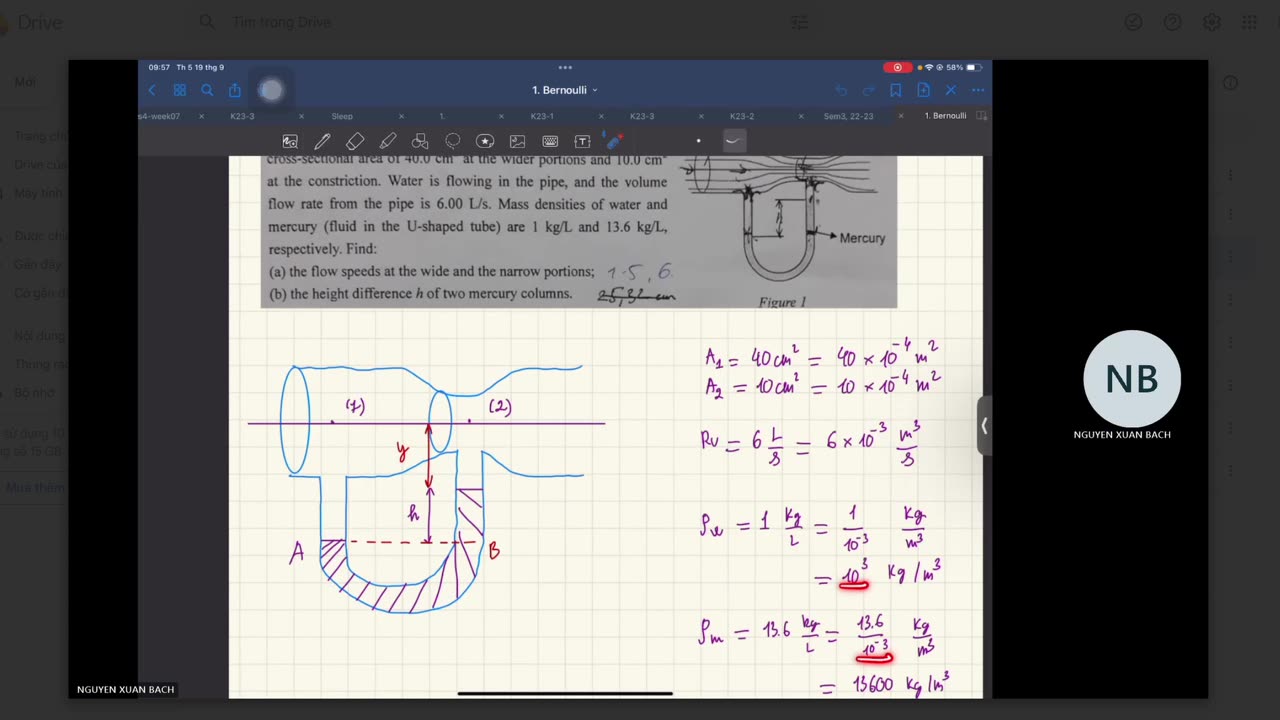Click the NB participant avatar
This screenshot has height=720, width=1280.
[1132, 379]
